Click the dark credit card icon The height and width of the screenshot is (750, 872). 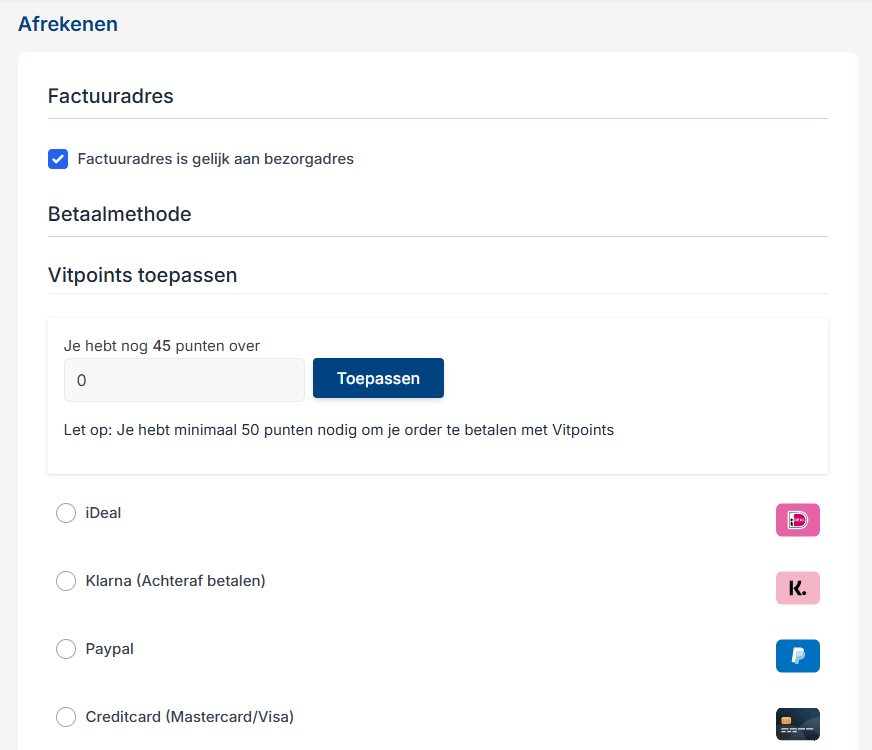click(797, 724)
